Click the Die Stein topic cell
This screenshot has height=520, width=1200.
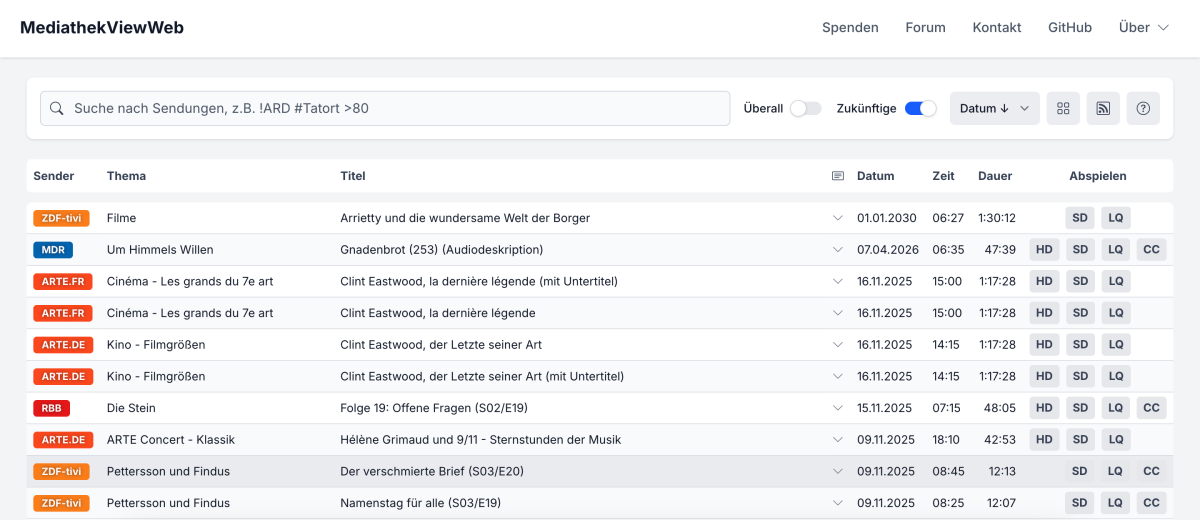click(131, 408)
